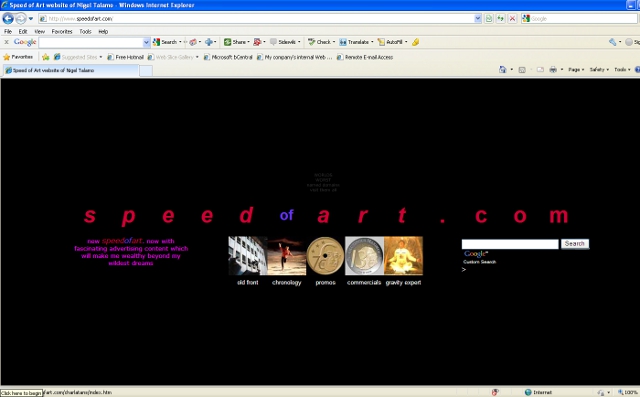This screenshot has width=640, height=397.
Task: Click the browser Back arrow button
Action: pyautogui.click(x=8, y=18)
